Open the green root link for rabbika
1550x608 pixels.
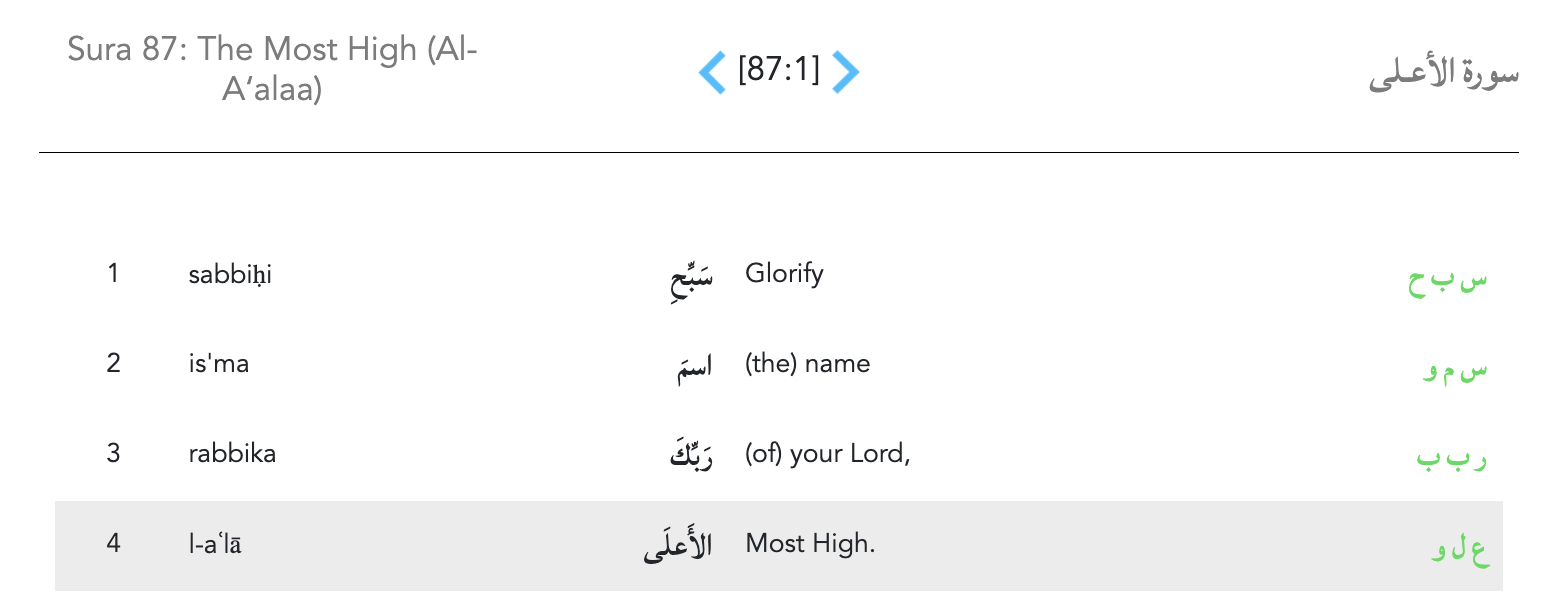[x=1452, y=460]
